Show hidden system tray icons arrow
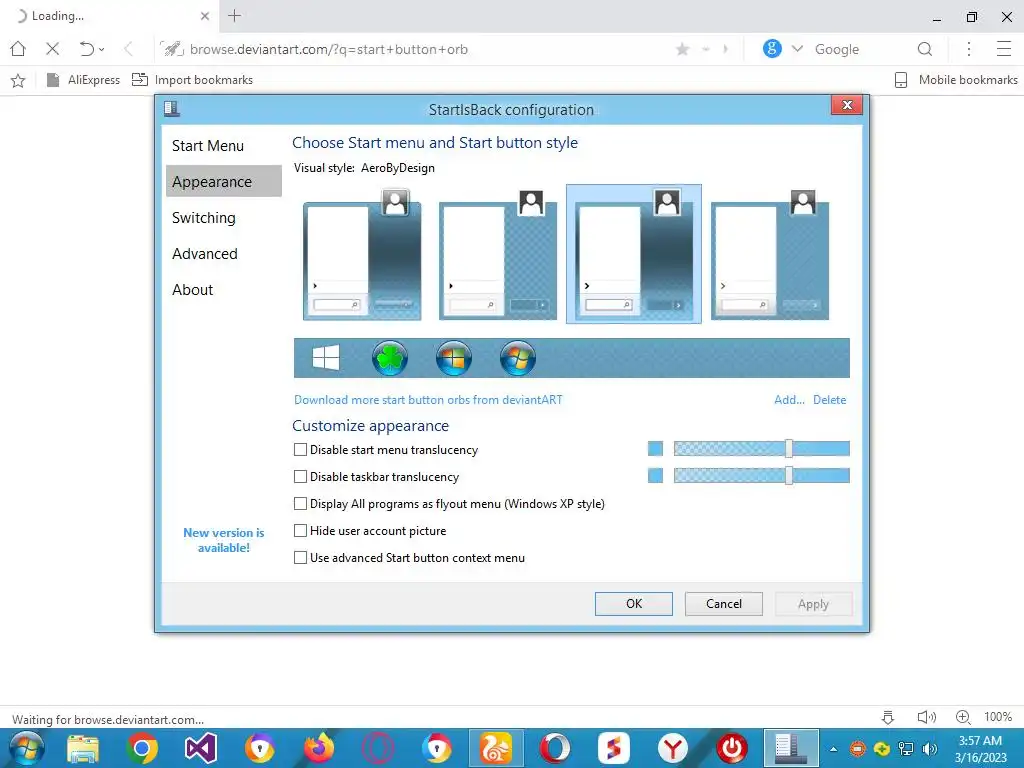This screenshot has width=1024, height=768. pos(833,749)
